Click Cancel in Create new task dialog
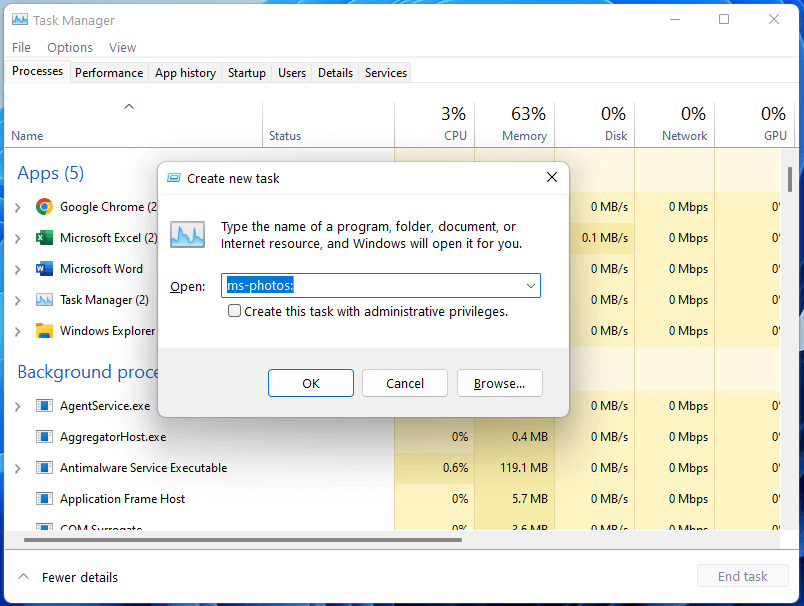The height and width of the screenshot is (606, 804). click(x=405, y=383)
